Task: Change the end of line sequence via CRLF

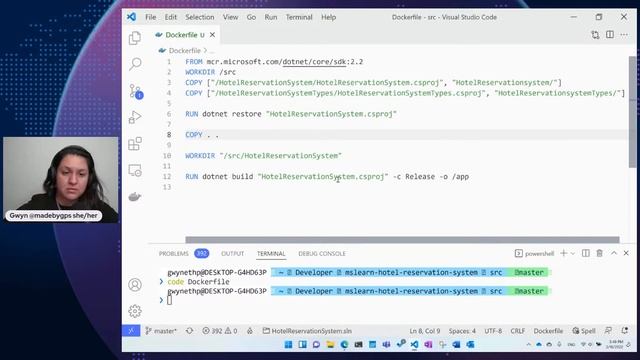Action: point(518,331)
